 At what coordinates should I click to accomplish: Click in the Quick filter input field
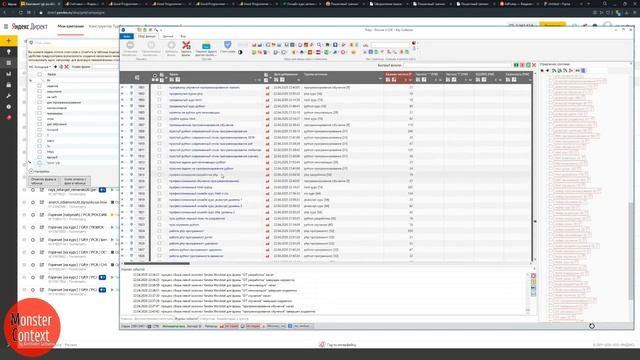458,65
